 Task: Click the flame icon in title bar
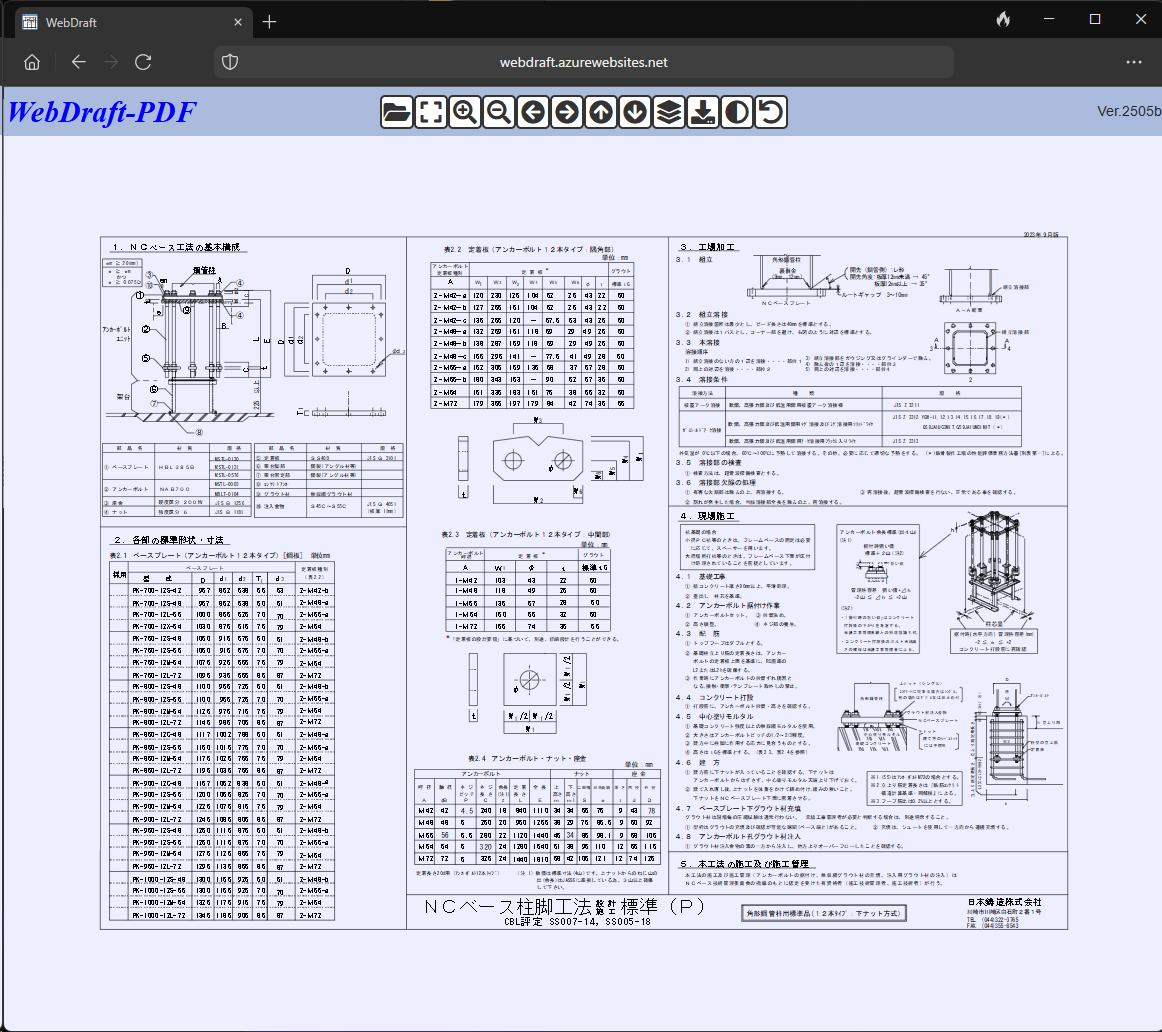1003,20
